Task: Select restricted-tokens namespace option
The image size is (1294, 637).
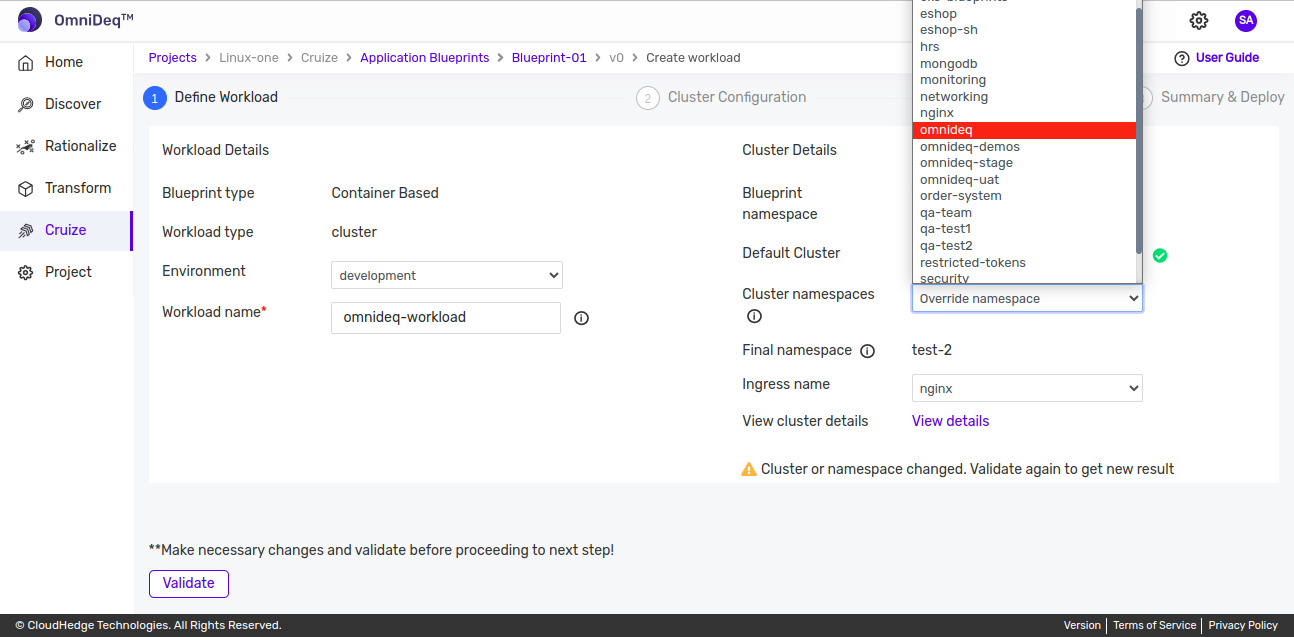Action: (1025, 263)
